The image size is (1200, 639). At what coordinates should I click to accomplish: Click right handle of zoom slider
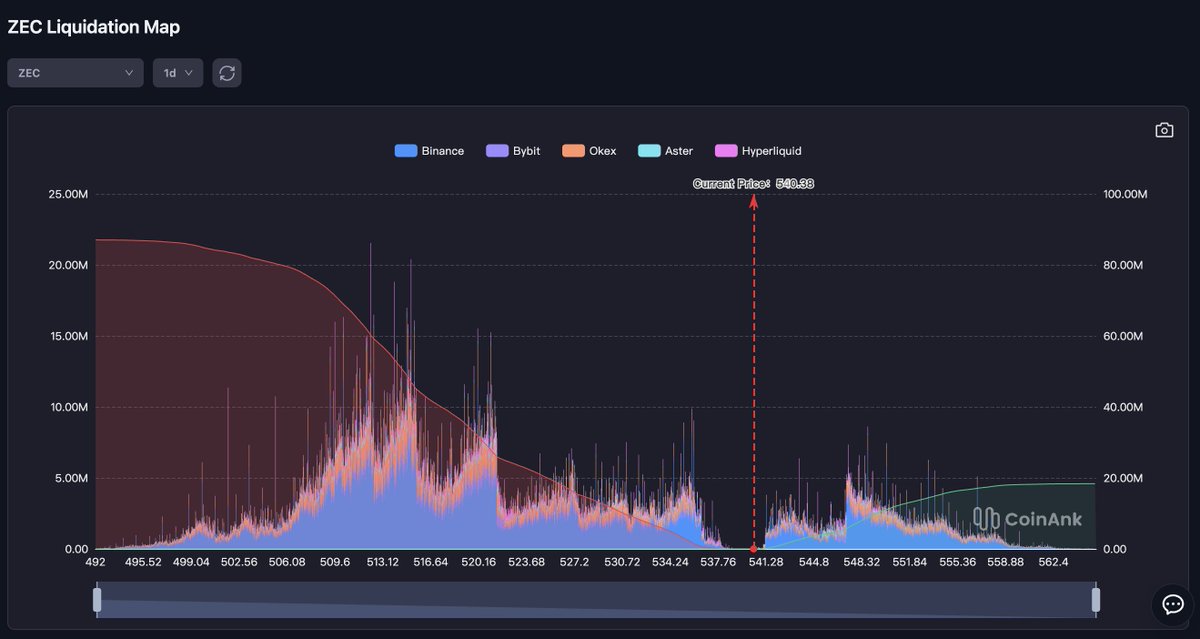point(1096,600)
